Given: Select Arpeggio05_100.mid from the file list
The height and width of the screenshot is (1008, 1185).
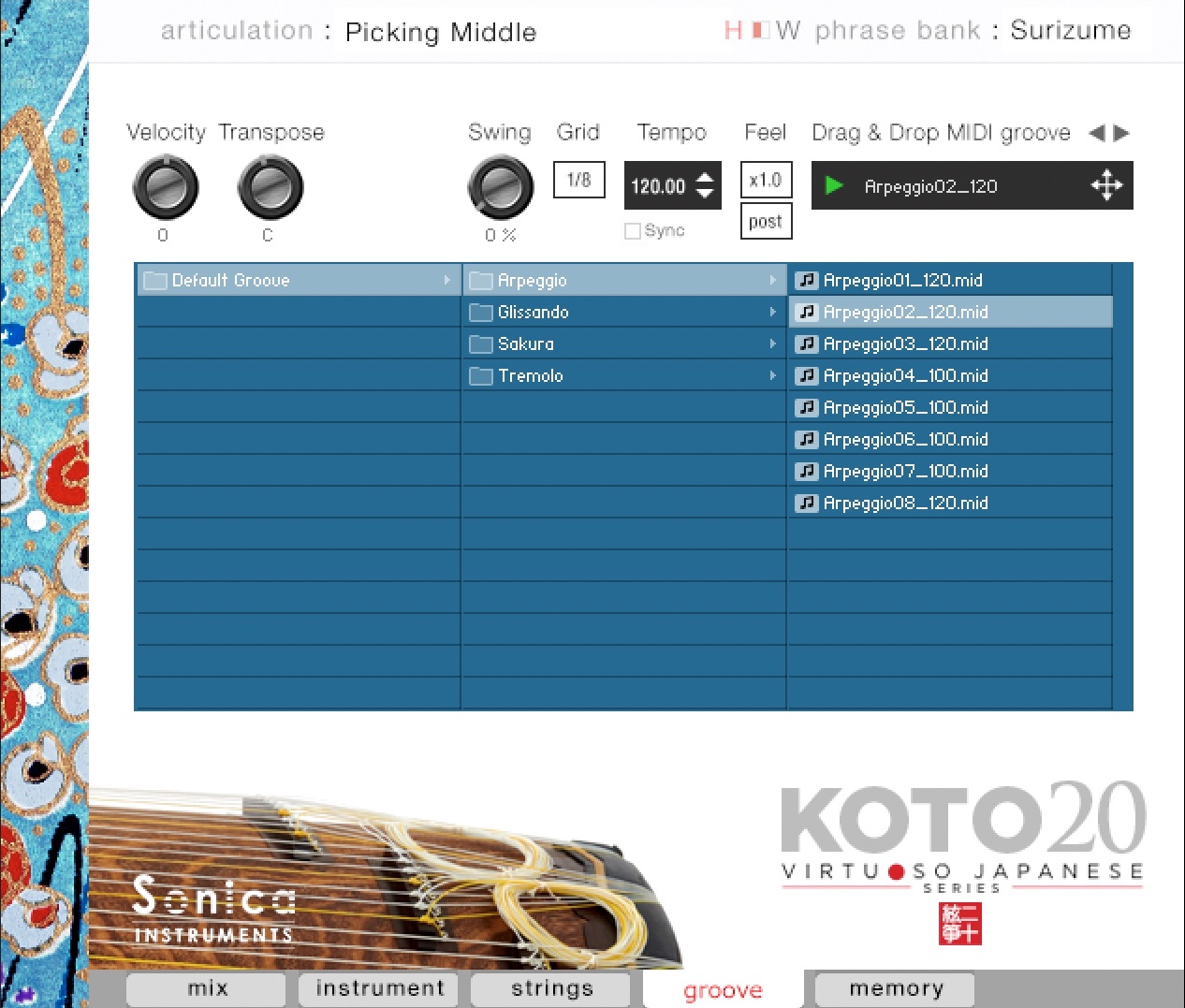Looking at the screenshot, I should tap(905, 407).
